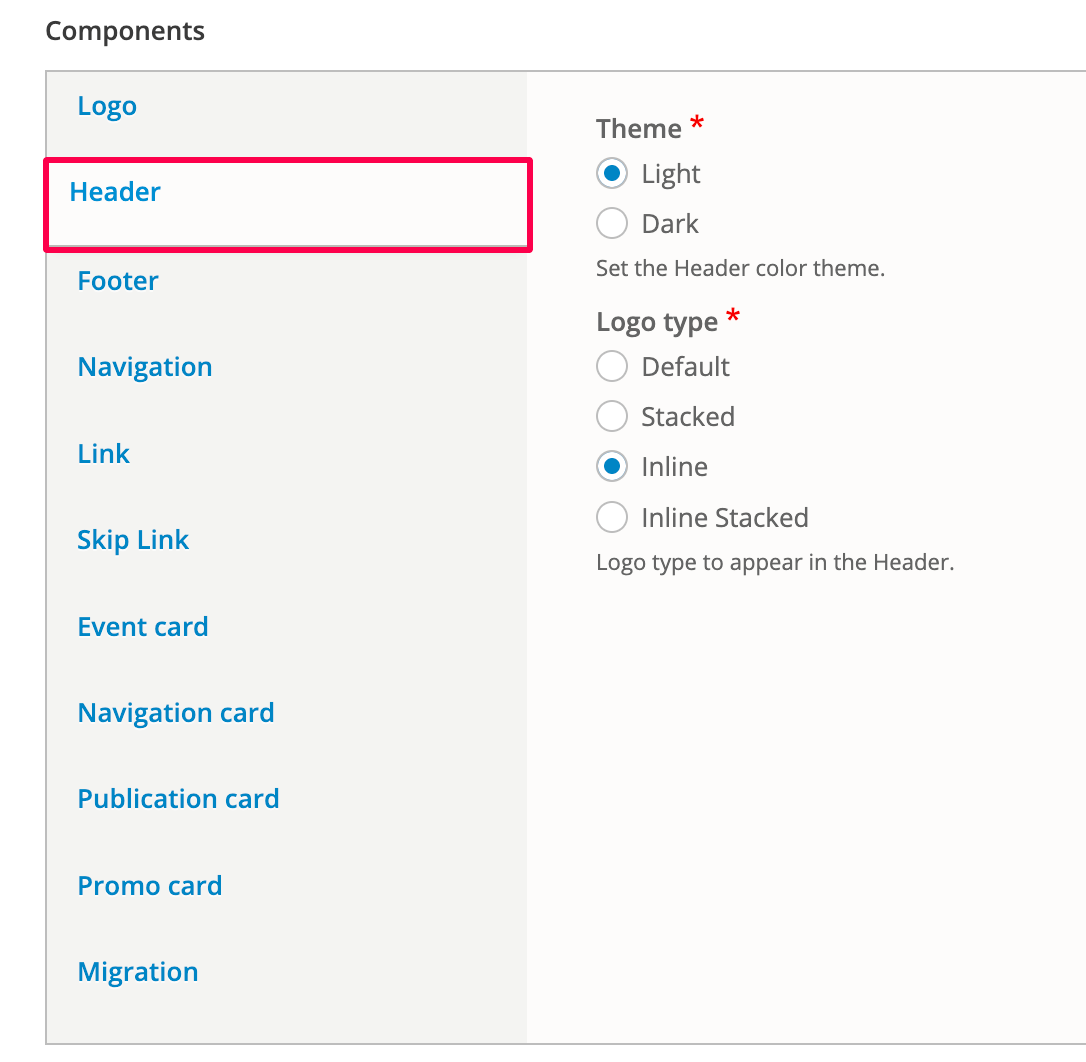Screen dimensions: 1086x1062
Task: Switch to the Footer tab
Action: click(x=118, y=281)
